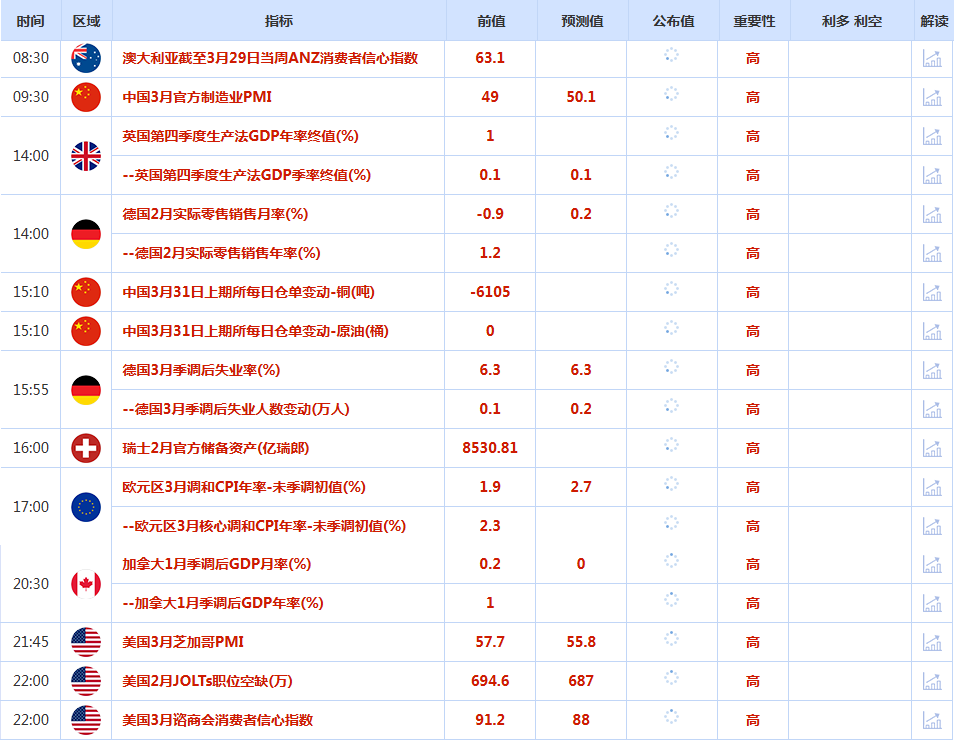Image resolution: width=954 pixels, height=744 pixels.
Task: Click chart icon for 德国3月季调后失业率 row
Action: [x=932, y=370]
